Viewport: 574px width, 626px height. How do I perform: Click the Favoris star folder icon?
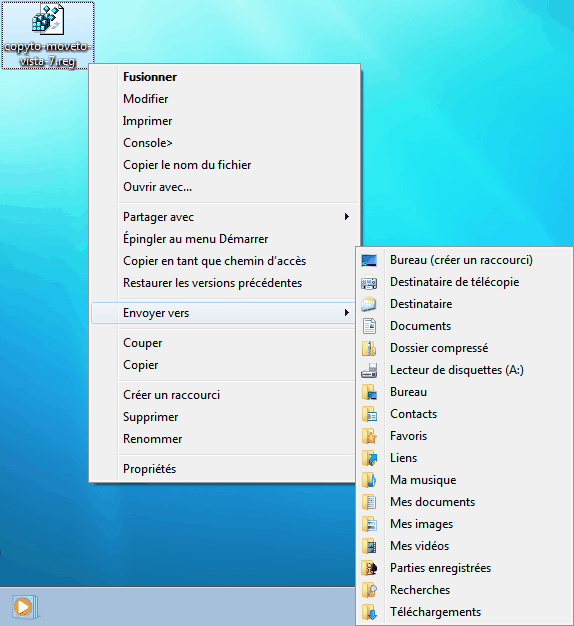[x=369, y=436]
